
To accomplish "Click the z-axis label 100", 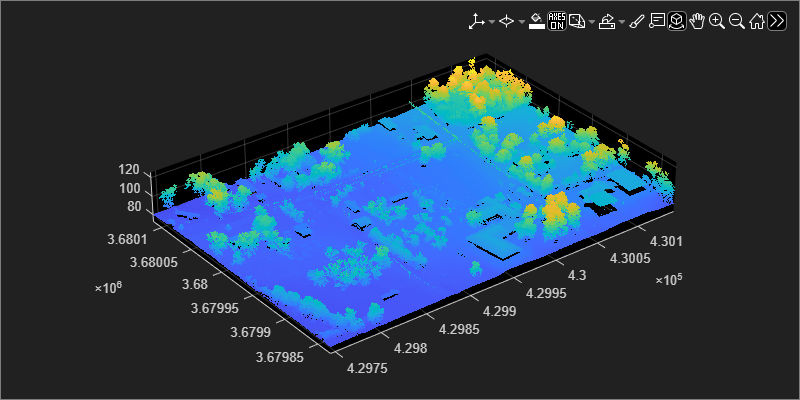I will (x=129, y=188).
